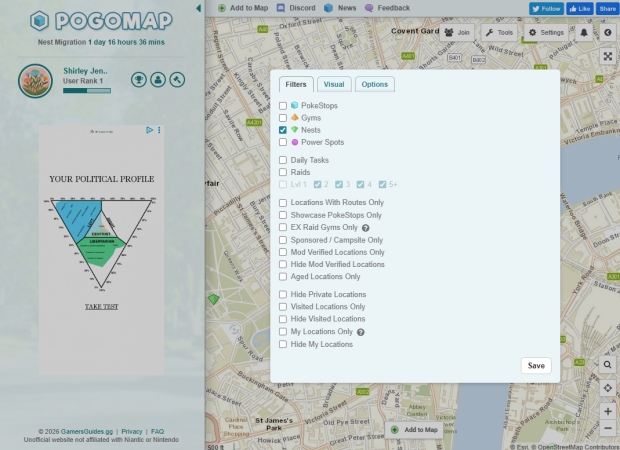Image resolution: width=620 pixels, height=450 pixels.
Task: Collapse the sidebar with the arrow icon
Action: coord(198,8)
